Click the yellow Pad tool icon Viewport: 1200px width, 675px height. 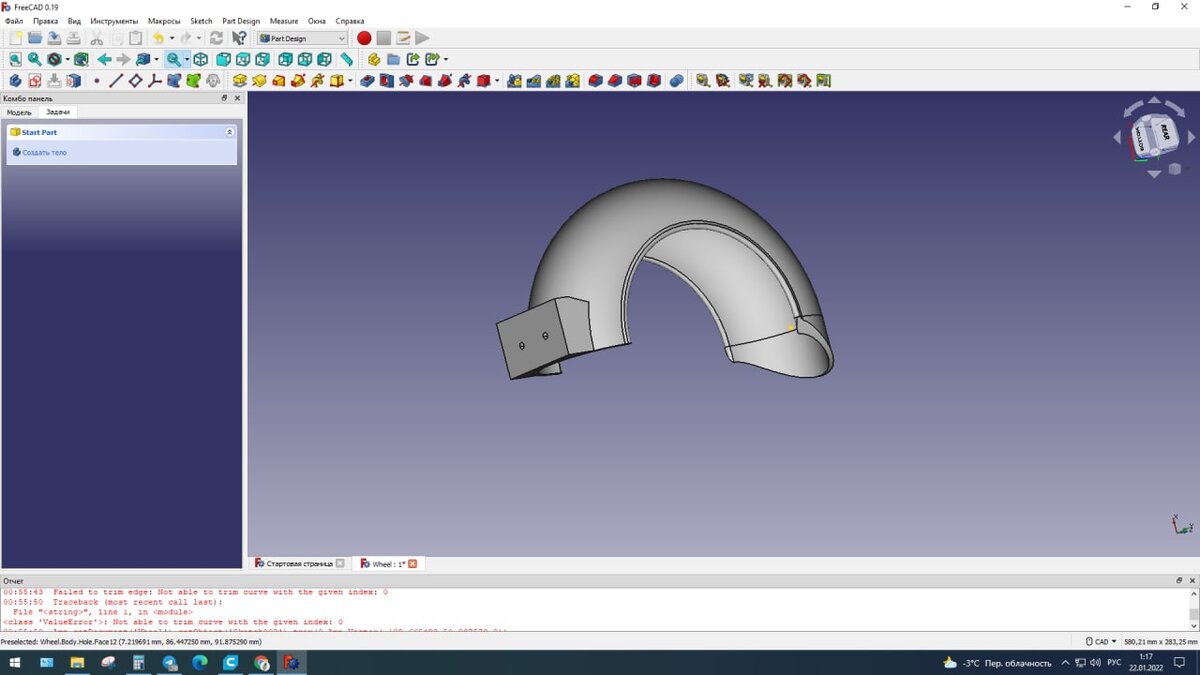(x=240, y=81)
